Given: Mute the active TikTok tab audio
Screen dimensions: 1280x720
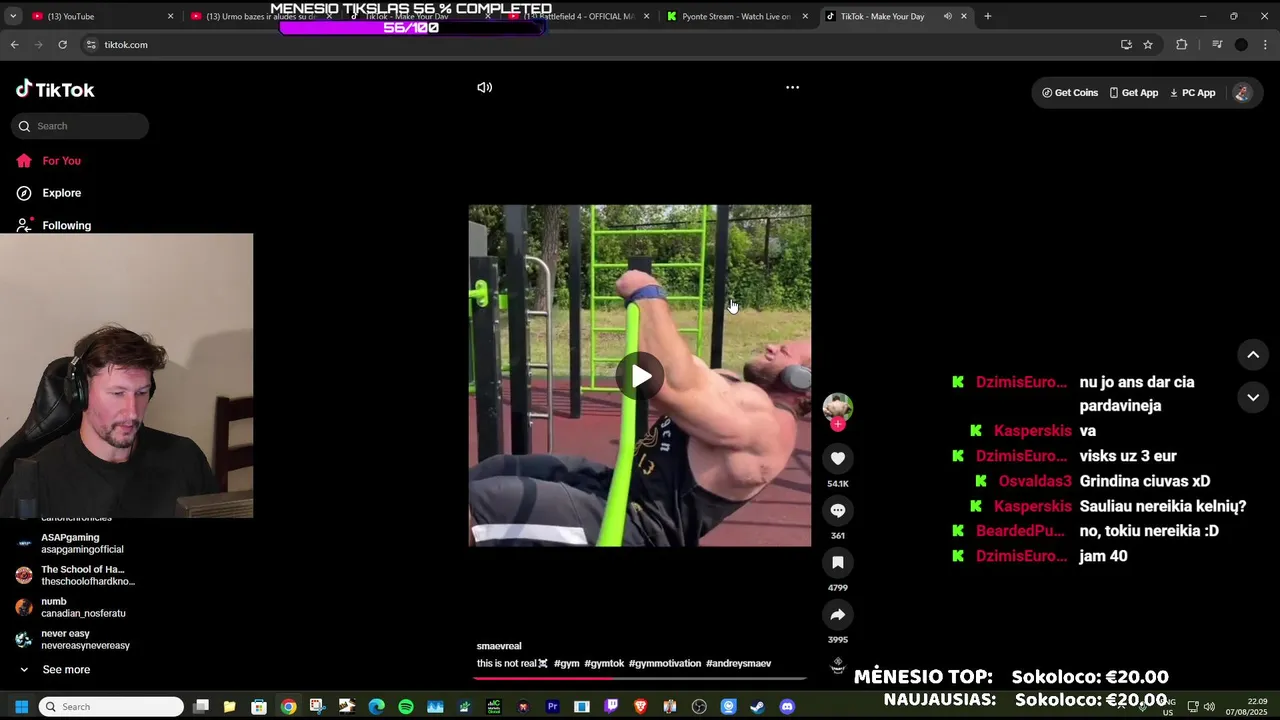Looking at the screenshot, I should pyautogui.click(x=947, y=16).
